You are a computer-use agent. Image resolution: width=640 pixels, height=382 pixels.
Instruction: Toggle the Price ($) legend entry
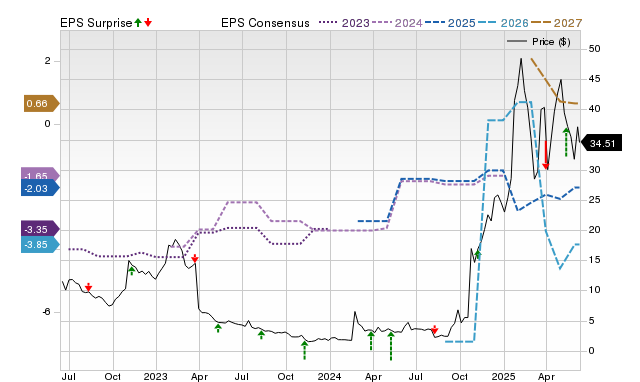pos(539,42)
